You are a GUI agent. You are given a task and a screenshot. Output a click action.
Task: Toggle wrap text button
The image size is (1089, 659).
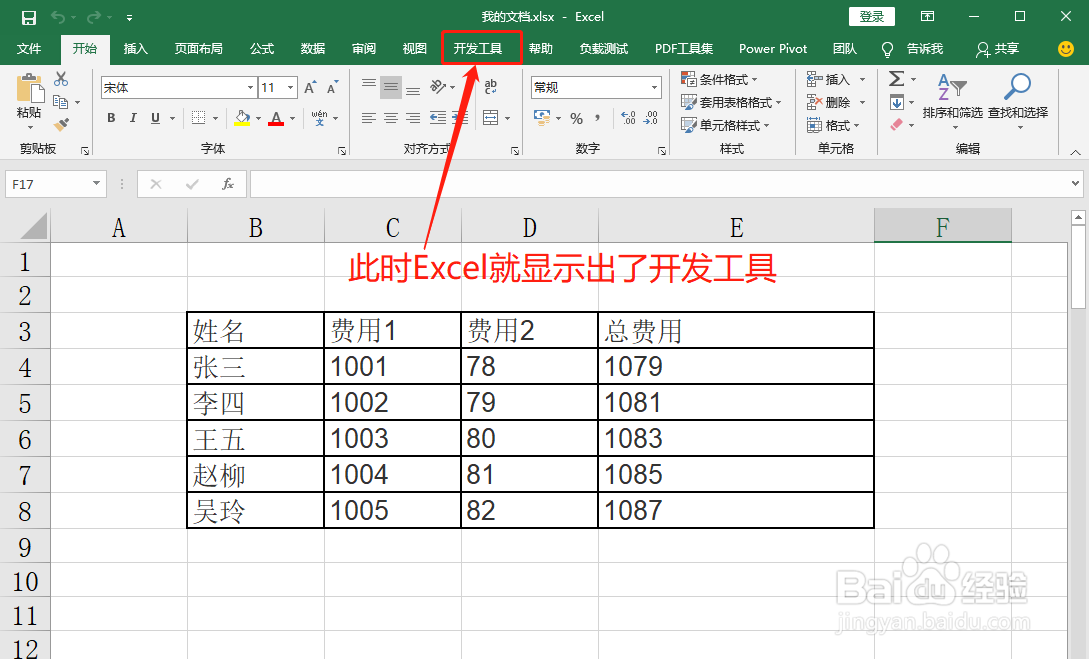click(491, 87)
